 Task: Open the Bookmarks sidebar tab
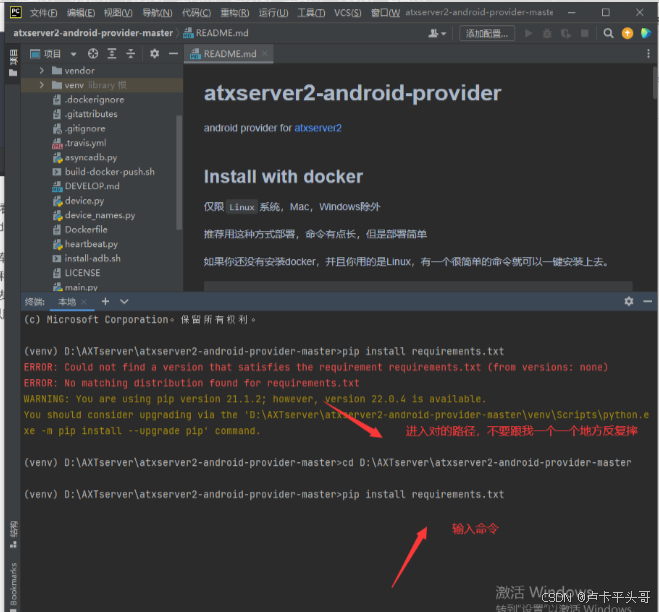(x=14, y=586)
